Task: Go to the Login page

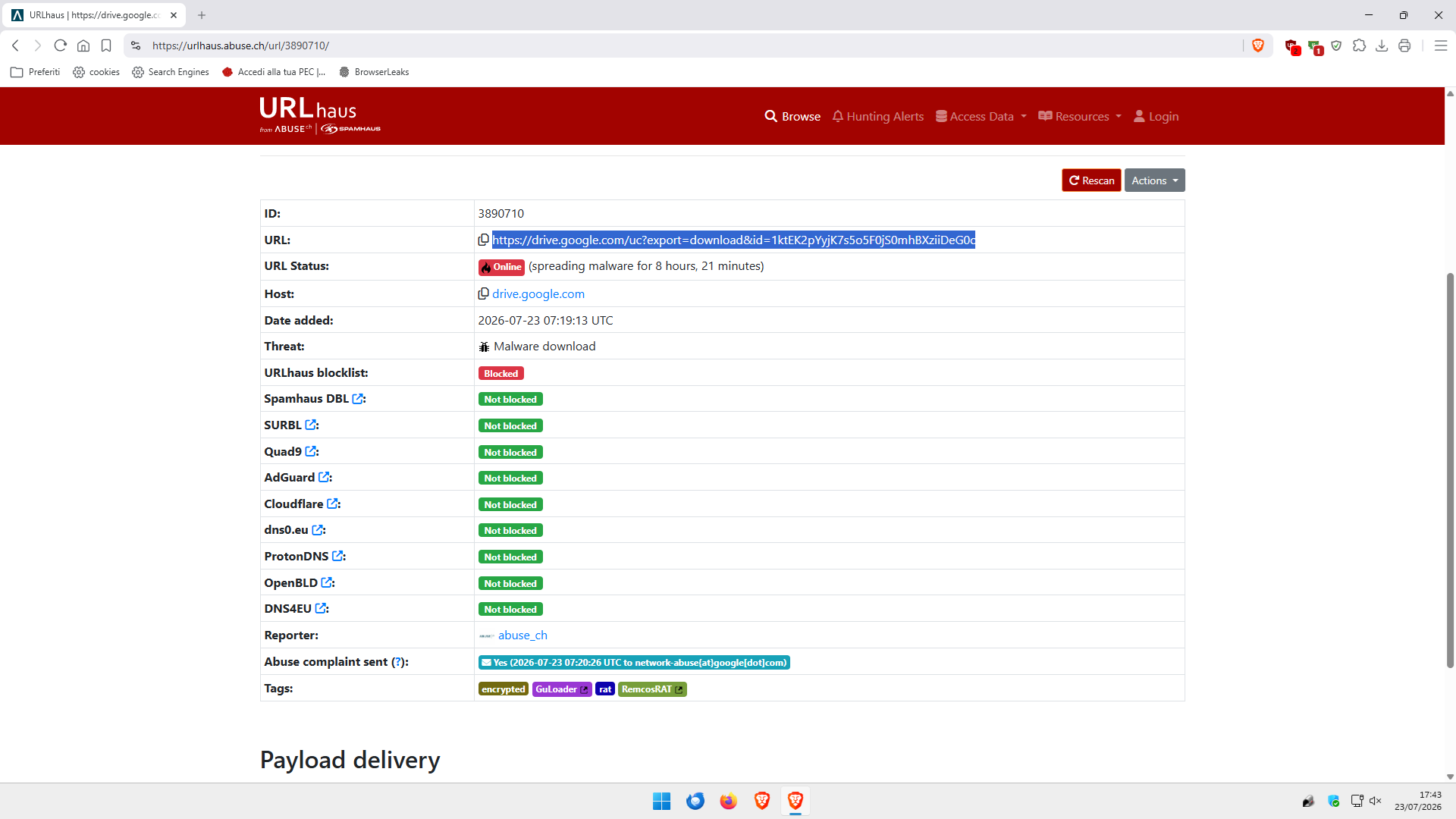Action: pyautogui.click(x=1156, y=116)
